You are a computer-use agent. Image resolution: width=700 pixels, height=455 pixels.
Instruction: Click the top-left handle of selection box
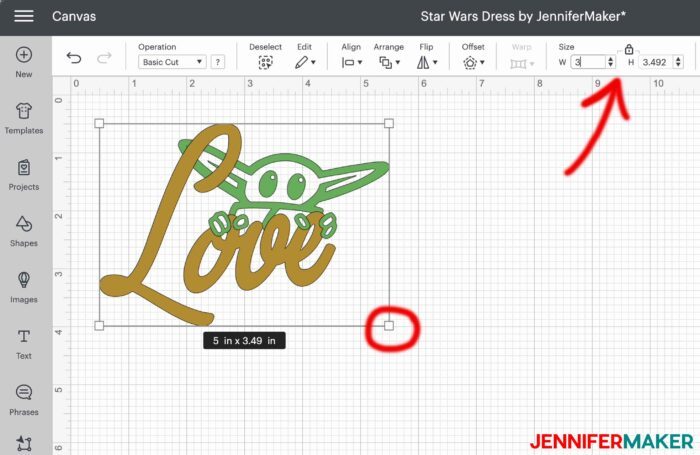pyautogui.click(x=99, y=123)
